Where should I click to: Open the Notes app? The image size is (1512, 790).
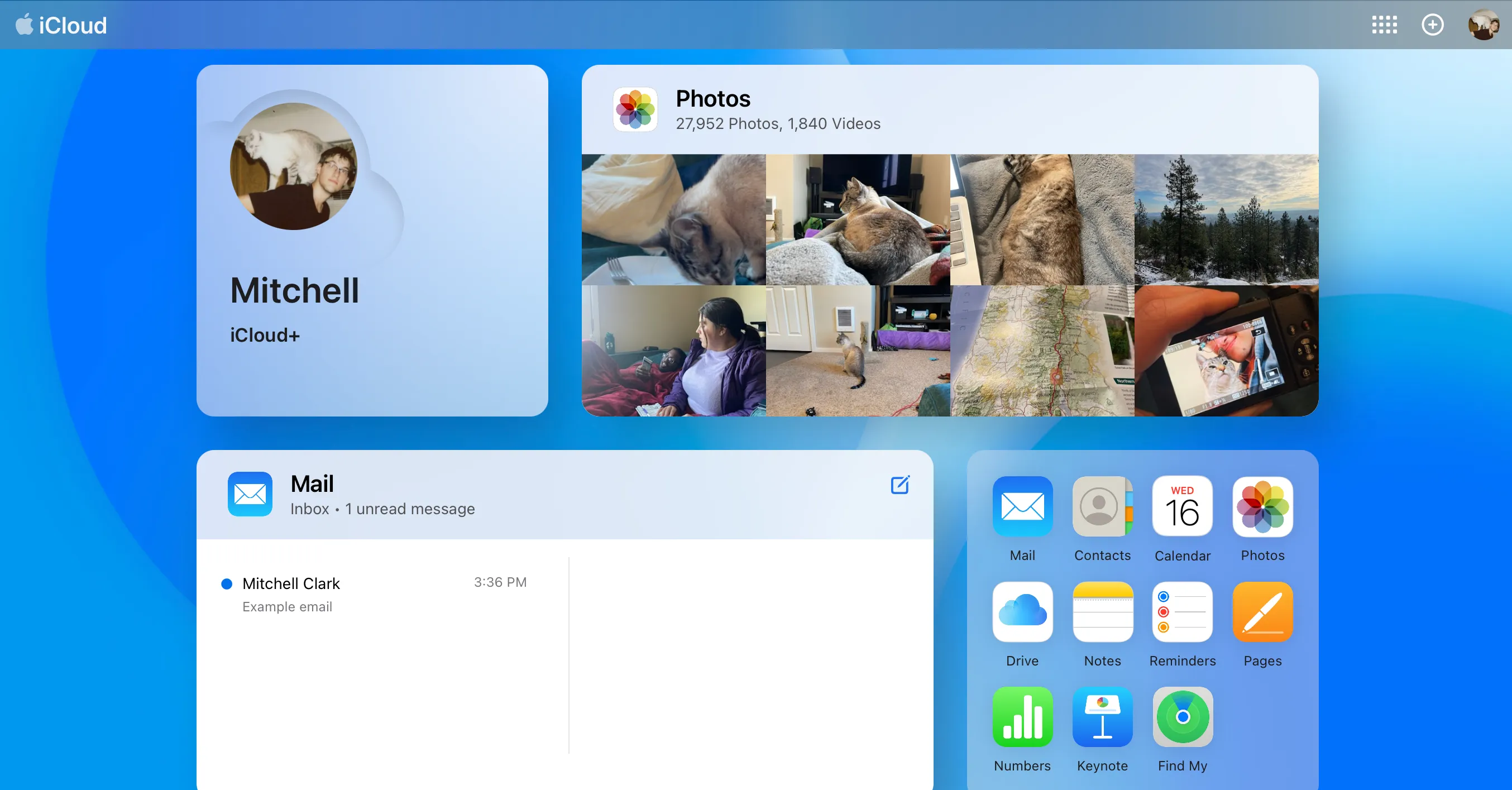[x=1102, y=611]
